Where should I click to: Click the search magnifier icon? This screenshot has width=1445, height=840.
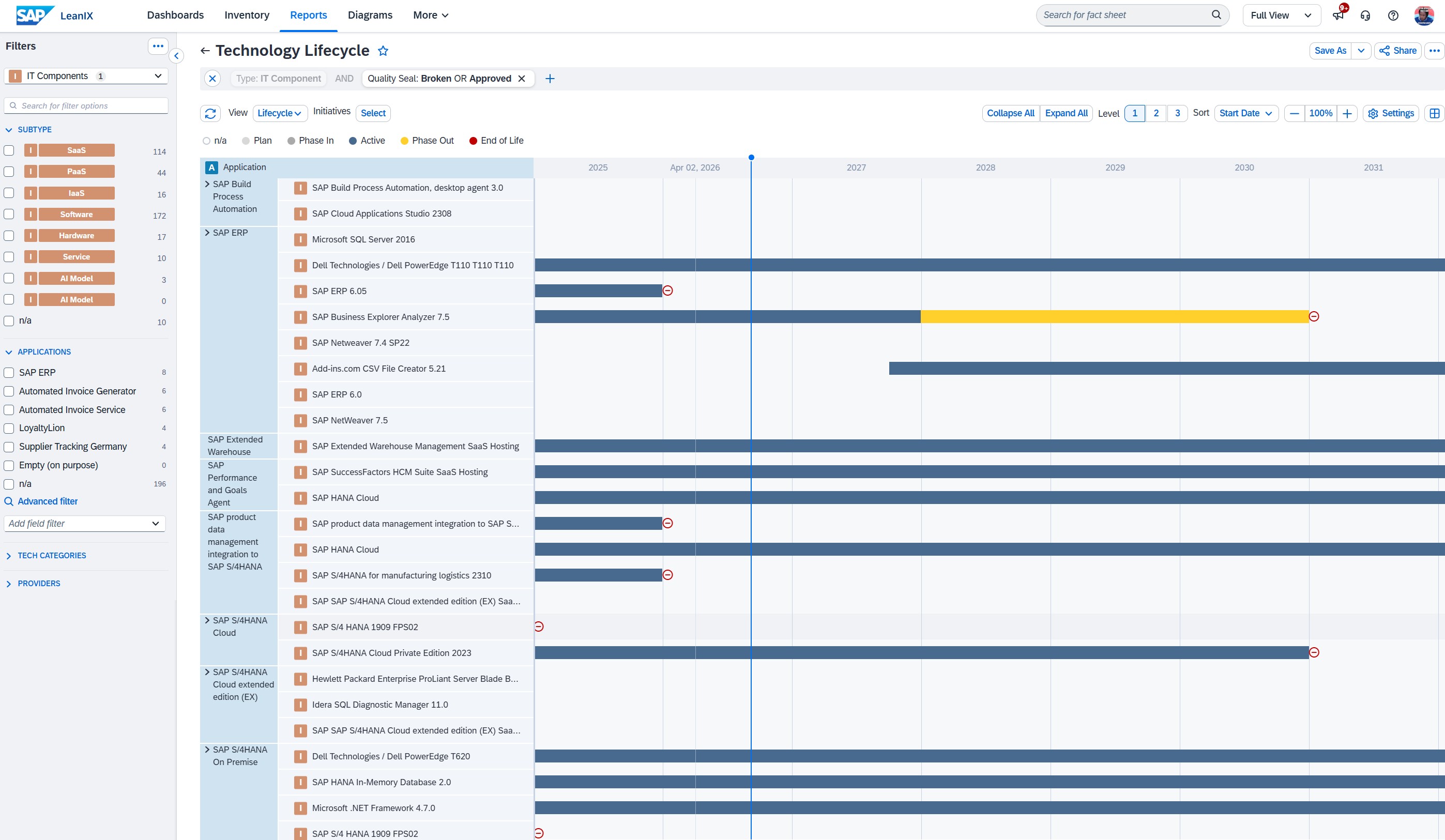[1215, 15]
